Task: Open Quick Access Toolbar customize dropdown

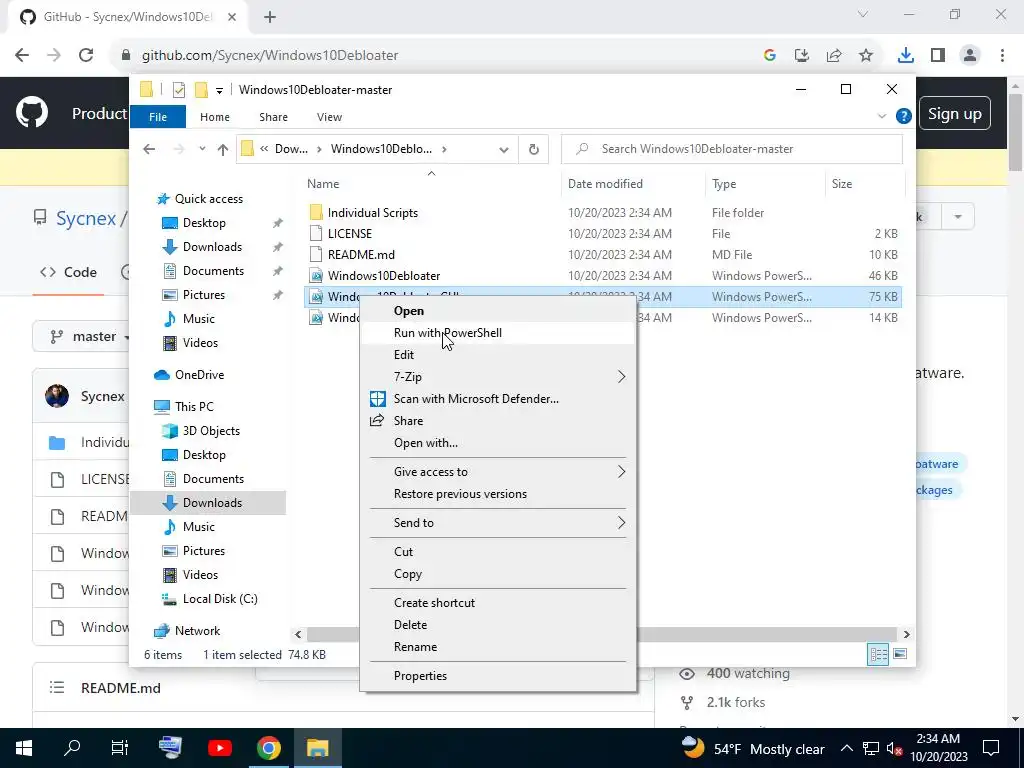Action: pos(219,90)
